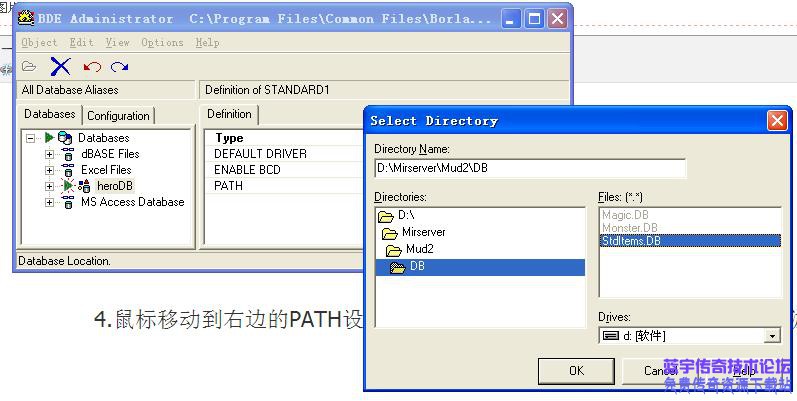797x401 pixels.
Task: Click the Directory Name text field
Action: [529, 168]
